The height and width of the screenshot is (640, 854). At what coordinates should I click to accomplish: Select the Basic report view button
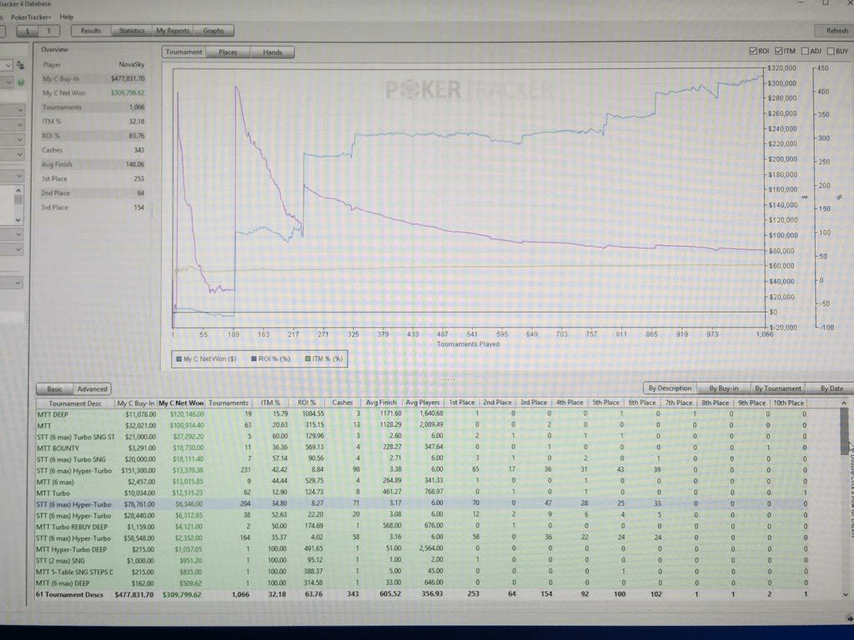coord(54,389)
